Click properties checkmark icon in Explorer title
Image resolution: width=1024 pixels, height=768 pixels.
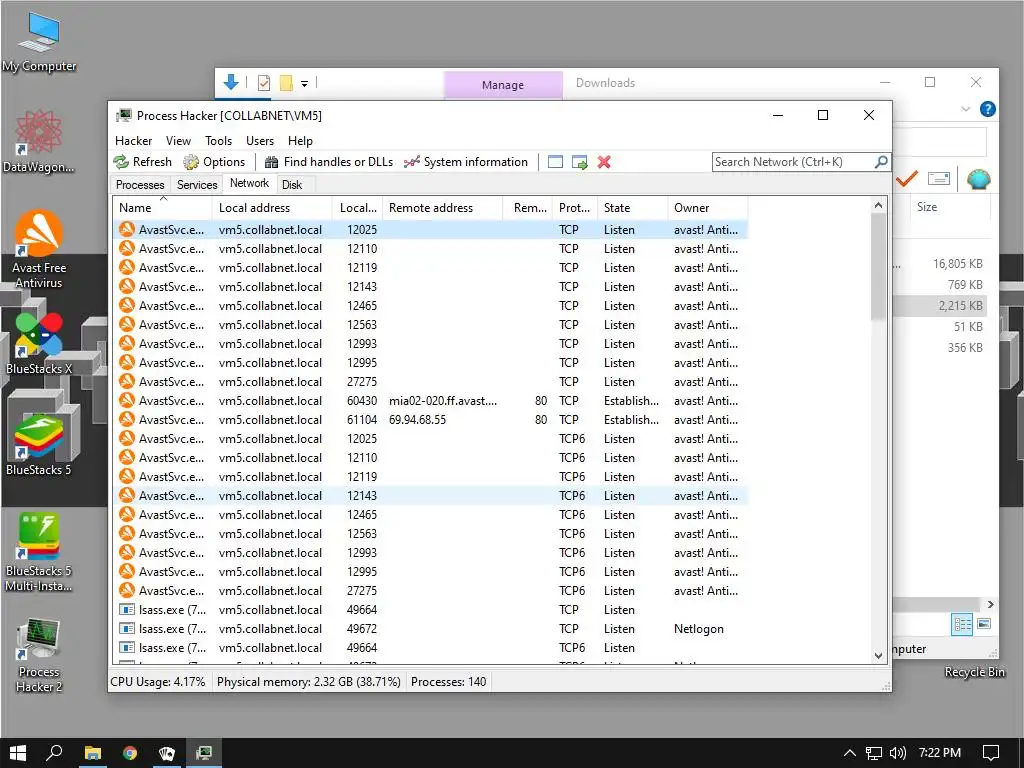click(x=264, y=83)
